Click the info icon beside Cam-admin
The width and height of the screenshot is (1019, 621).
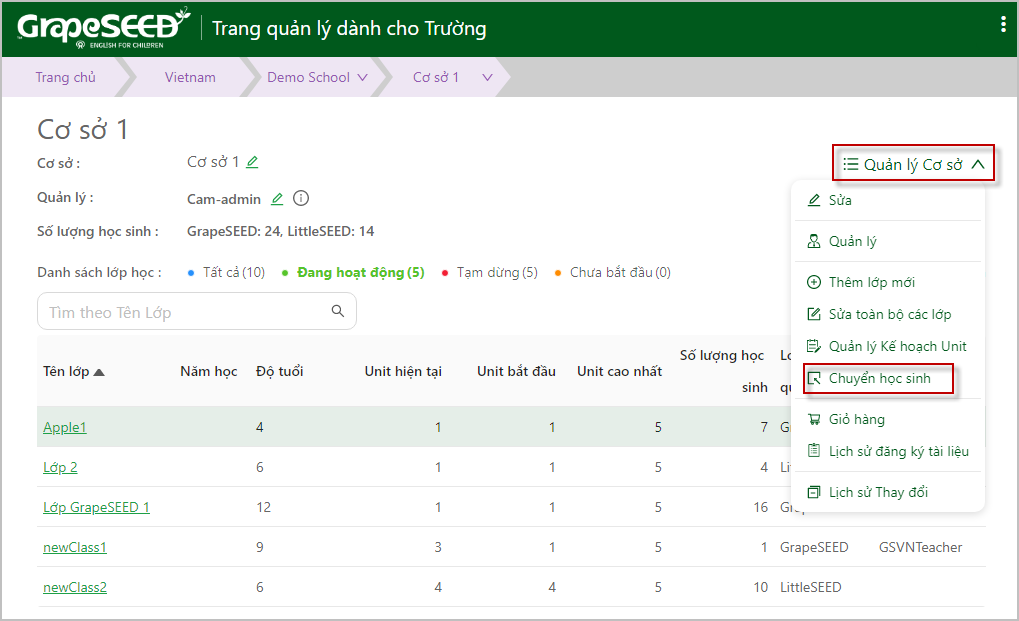tap(301, 198)
